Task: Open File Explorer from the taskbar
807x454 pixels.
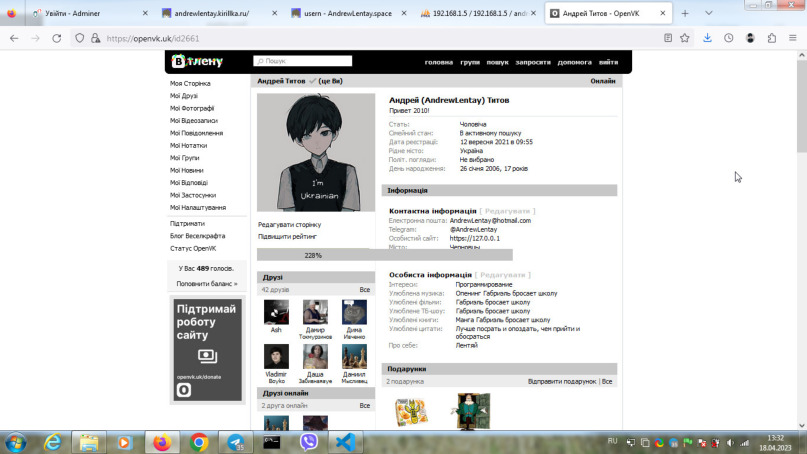Action: point(89,443)
